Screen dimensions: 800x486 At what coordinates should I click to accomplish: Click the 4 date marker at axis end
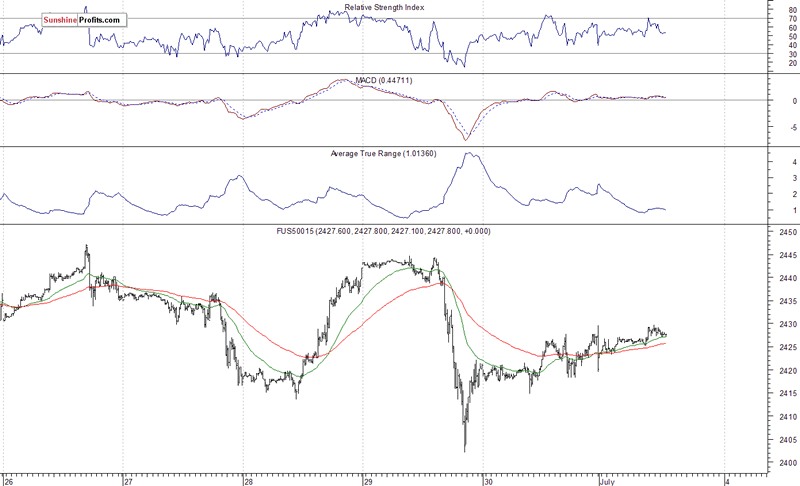(726, 480)
